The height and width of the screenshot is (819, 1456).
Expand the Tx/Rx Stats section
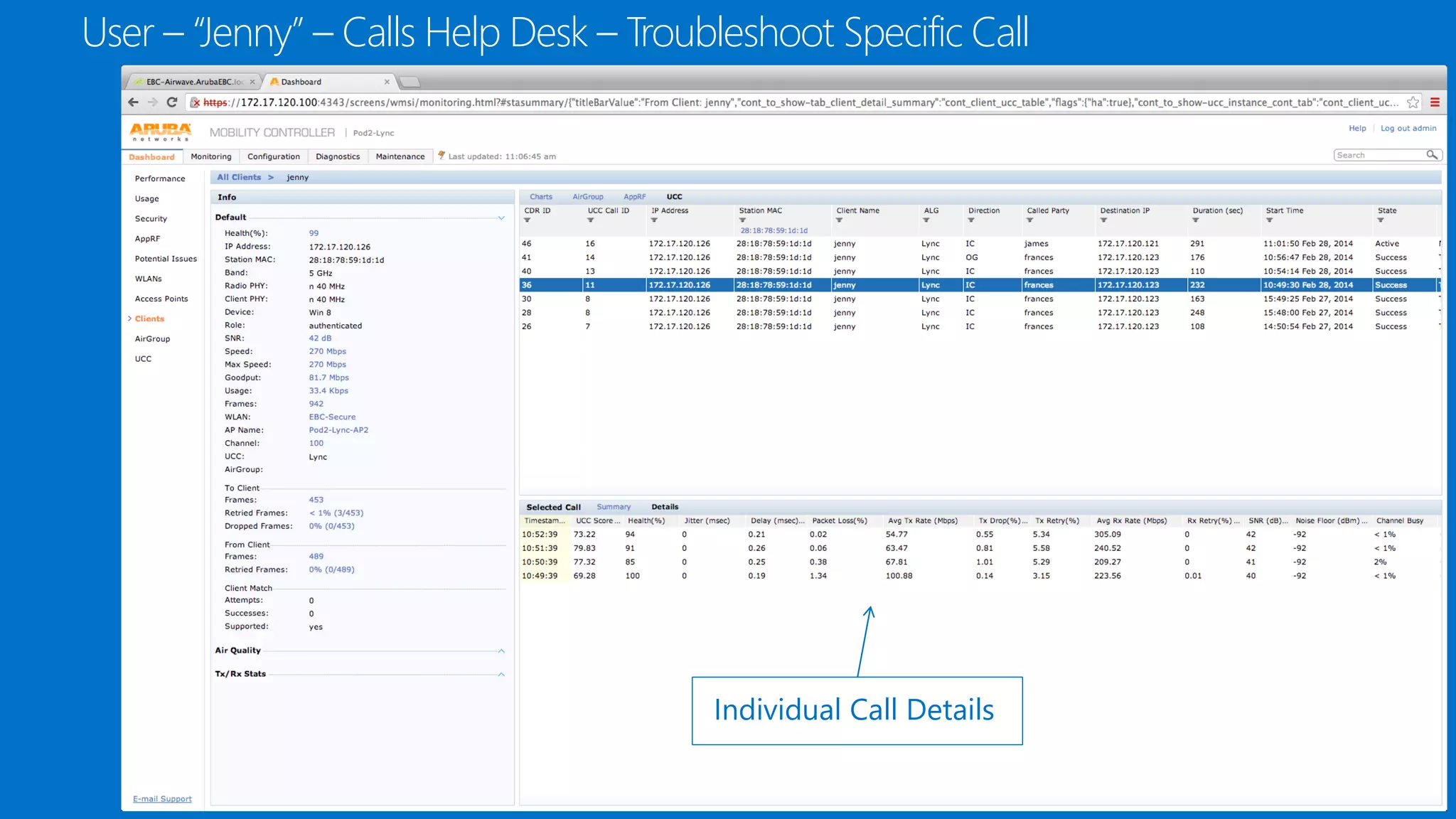click(501, 674)
